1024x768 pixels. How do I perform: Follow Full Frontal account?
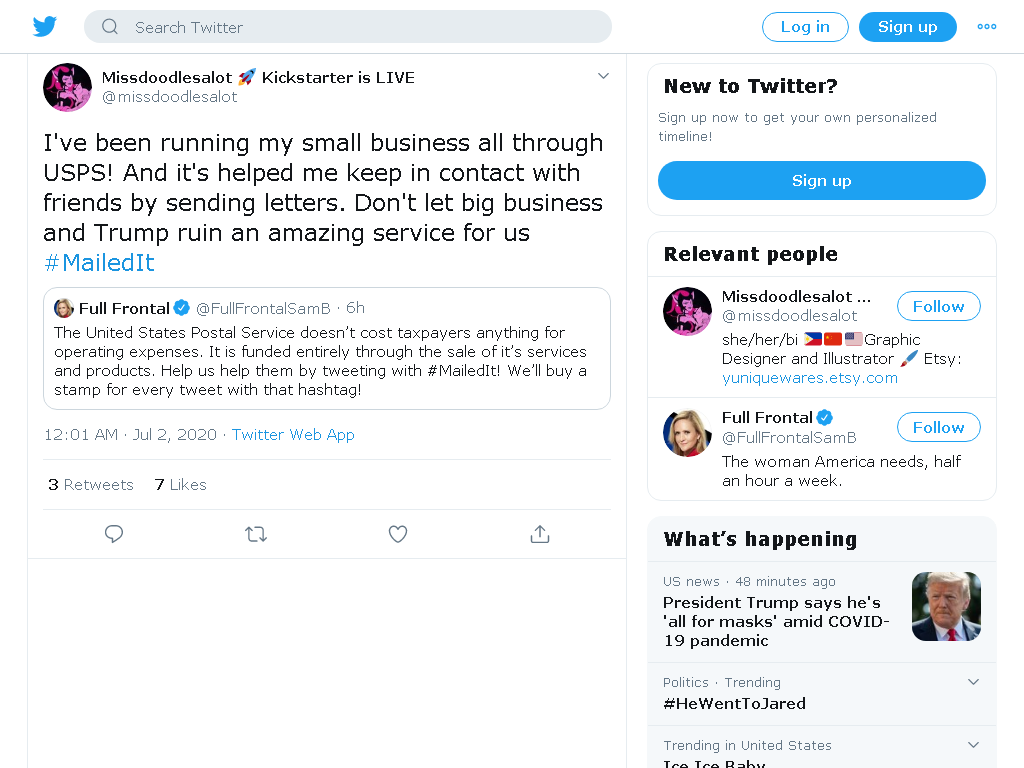[x=938, y=427]
